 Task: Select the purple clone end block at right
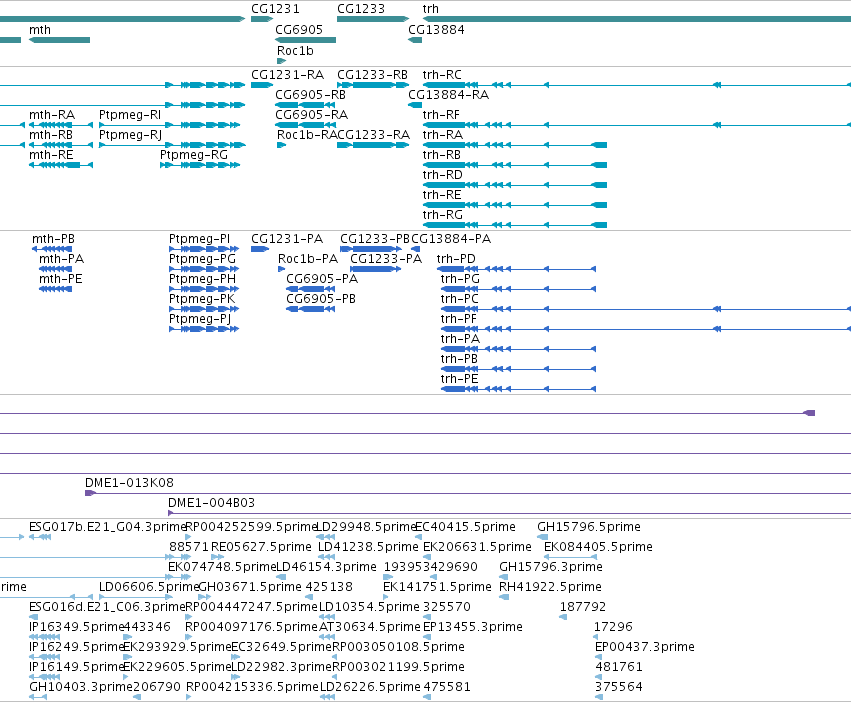coord(809,413)
